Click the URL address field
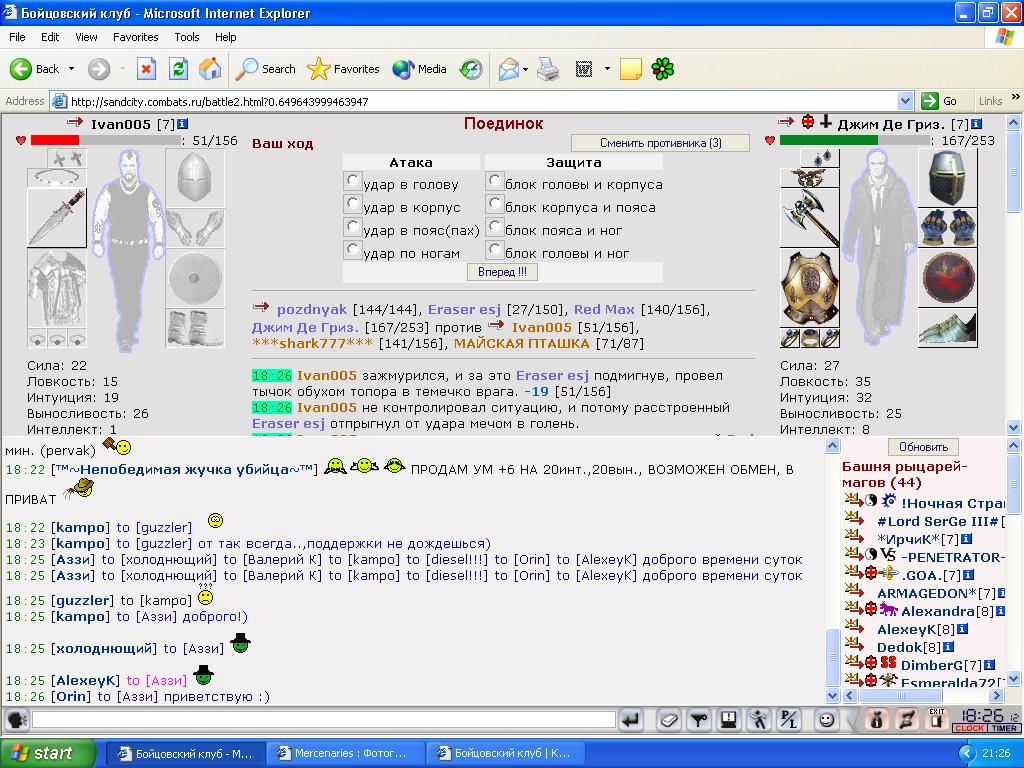 tap(483, 101)
